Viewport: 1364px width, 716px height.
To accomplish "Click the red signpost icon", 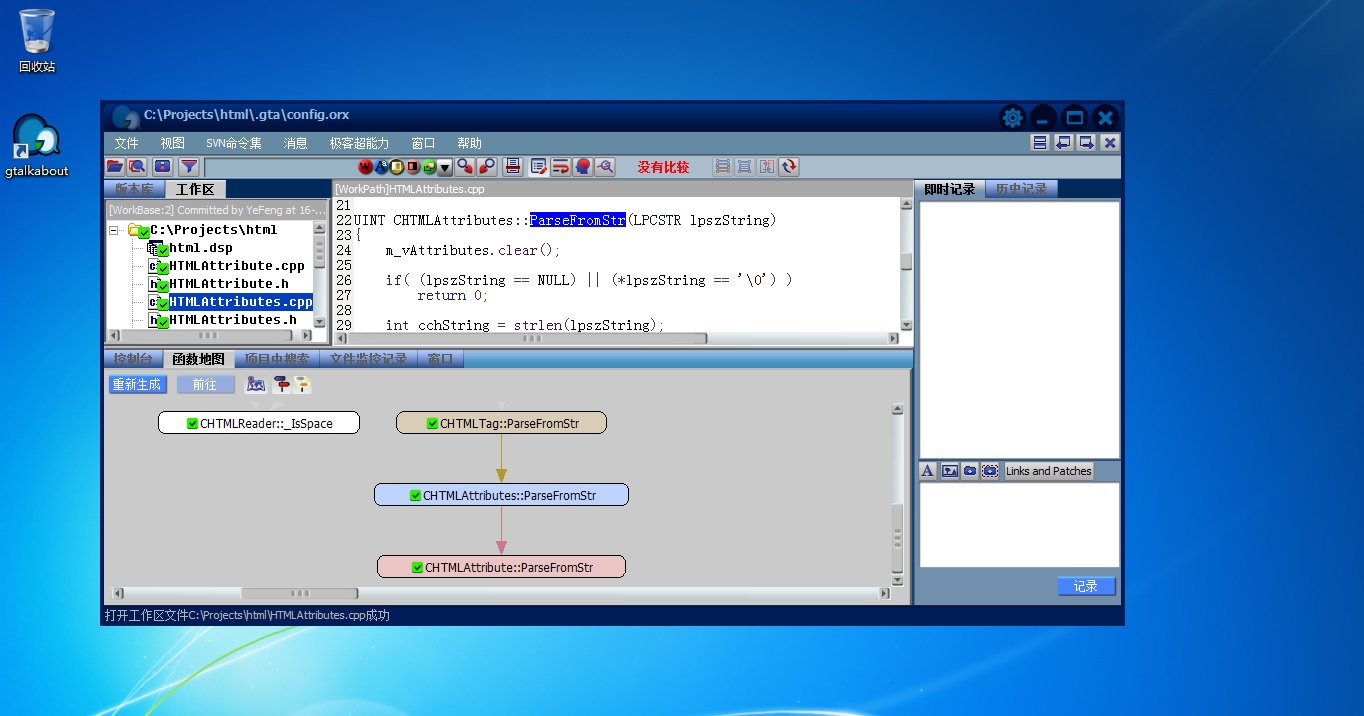I will tap(282, 384).
